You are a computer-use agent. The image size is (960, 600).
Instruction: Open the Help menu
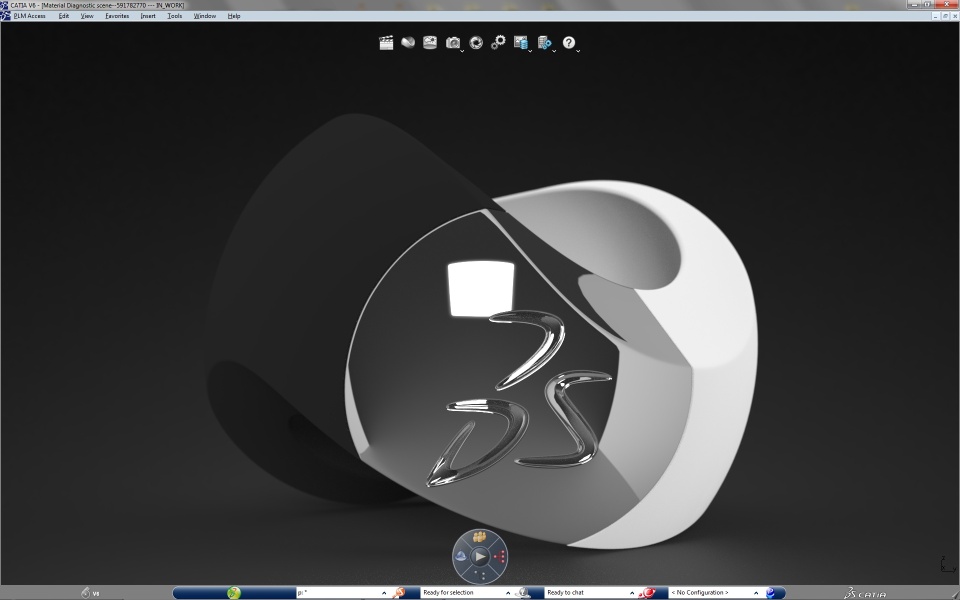tap(234, 16)
